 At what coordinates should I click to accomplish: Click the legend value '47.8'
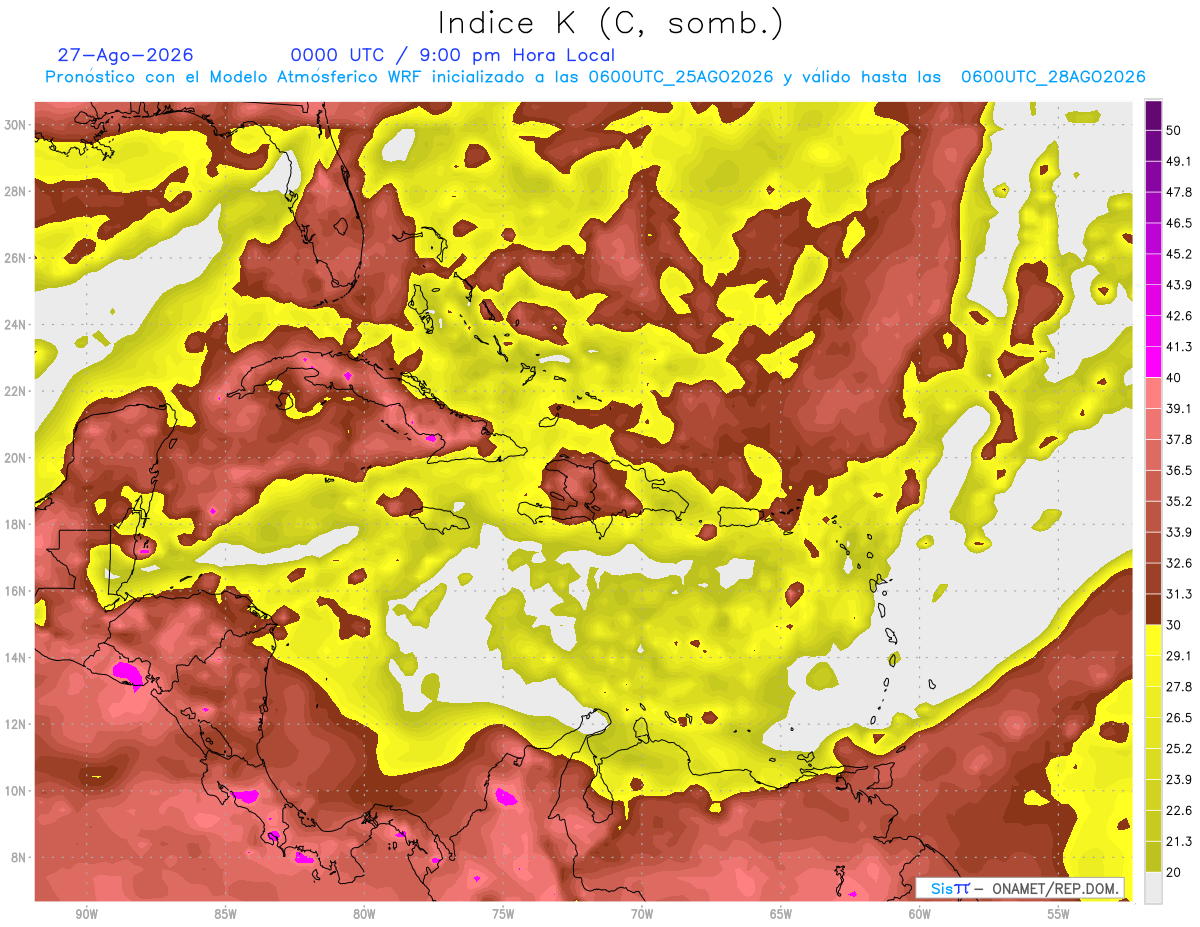[1179, 192]
